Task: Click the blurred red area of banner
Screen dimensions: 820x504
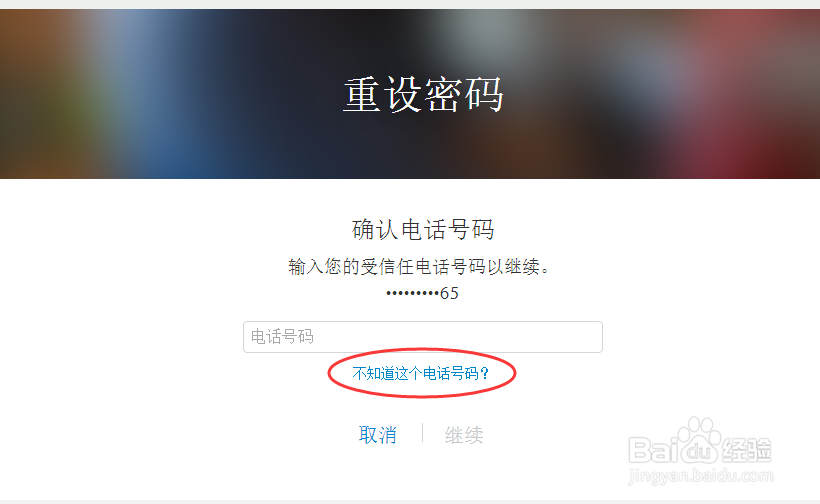Action: (x=758, y=105)
